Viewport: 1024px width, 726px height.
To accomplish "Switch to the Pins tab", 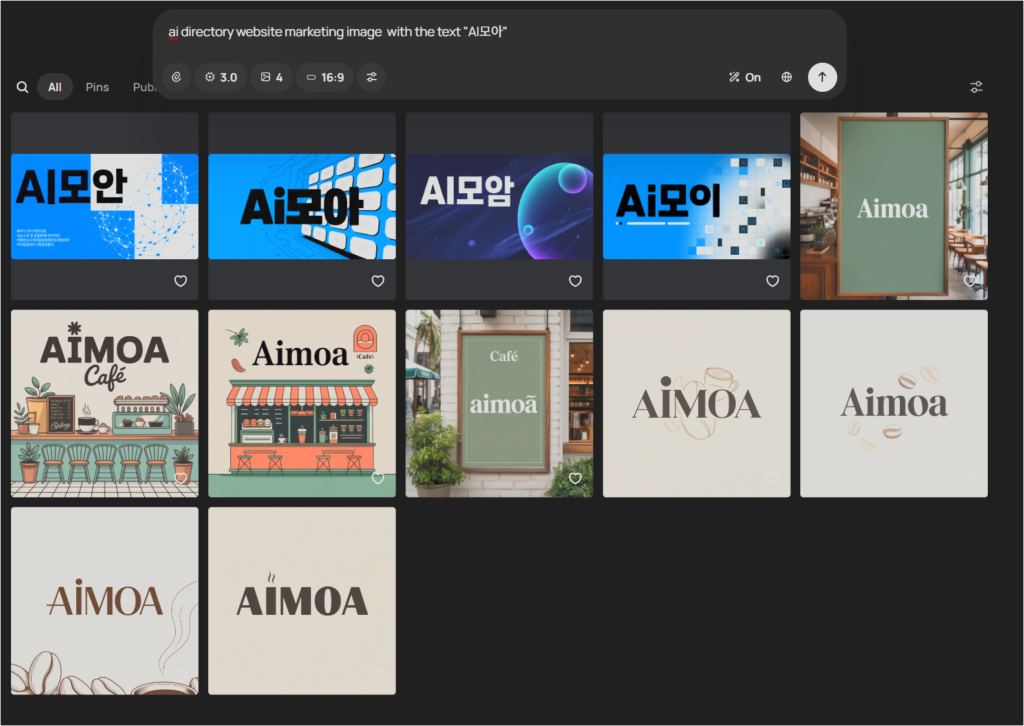I will 97,87.
